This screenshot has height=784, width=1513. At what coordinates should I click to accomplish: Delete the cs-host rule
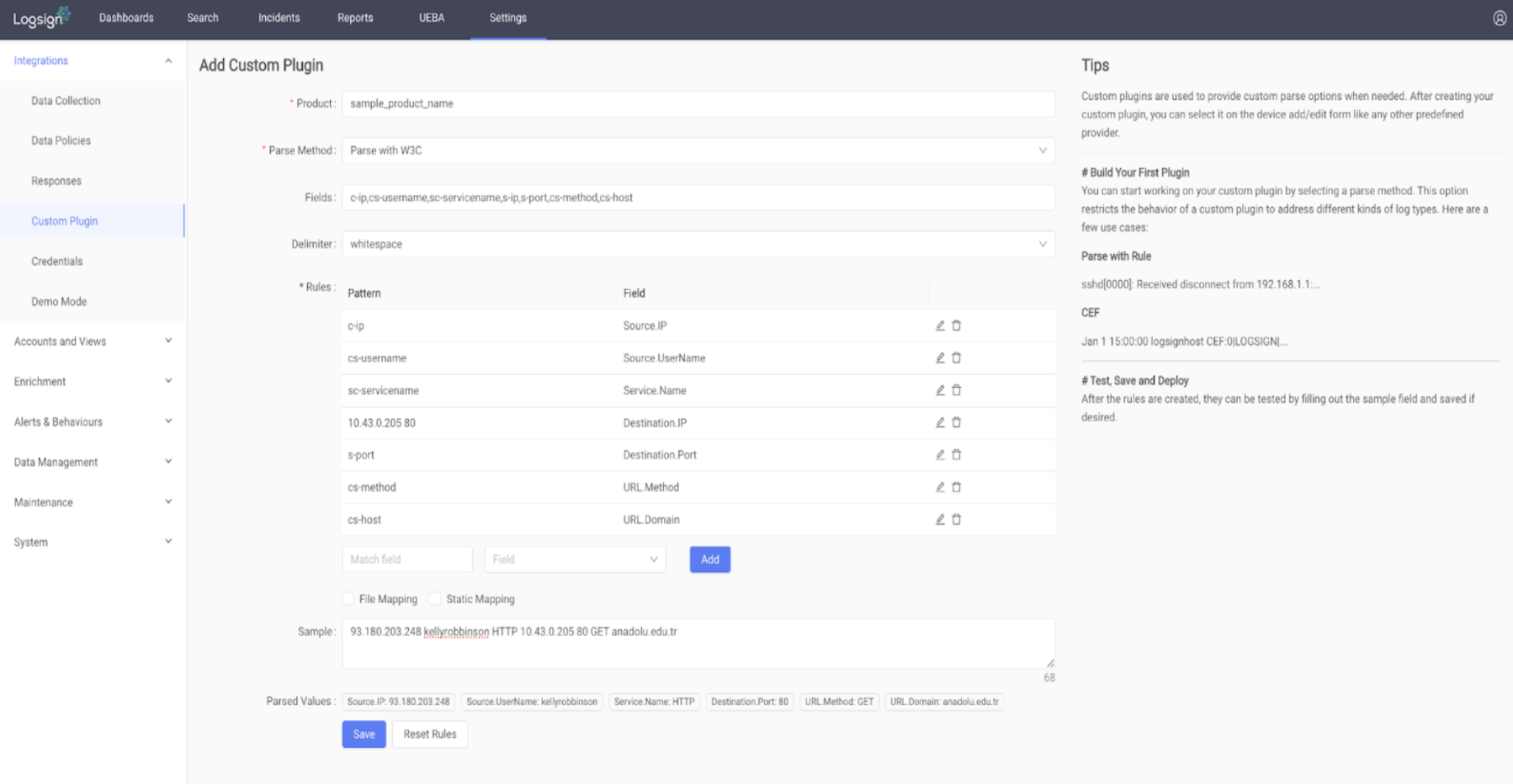click(957, 519)
